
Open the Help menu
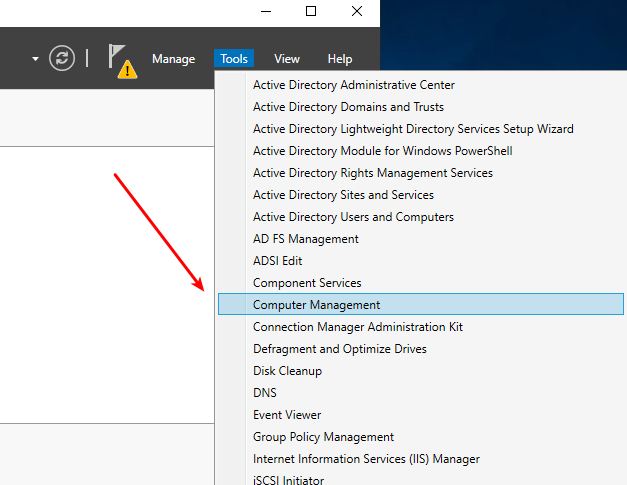coord(340,59)
